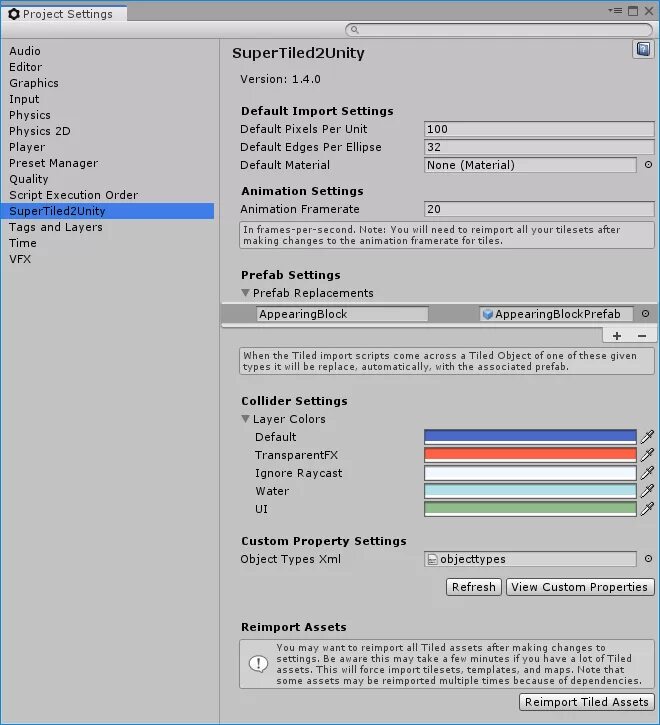Open the TransparentFX red color swatch
660x725 pixels.
530,455
